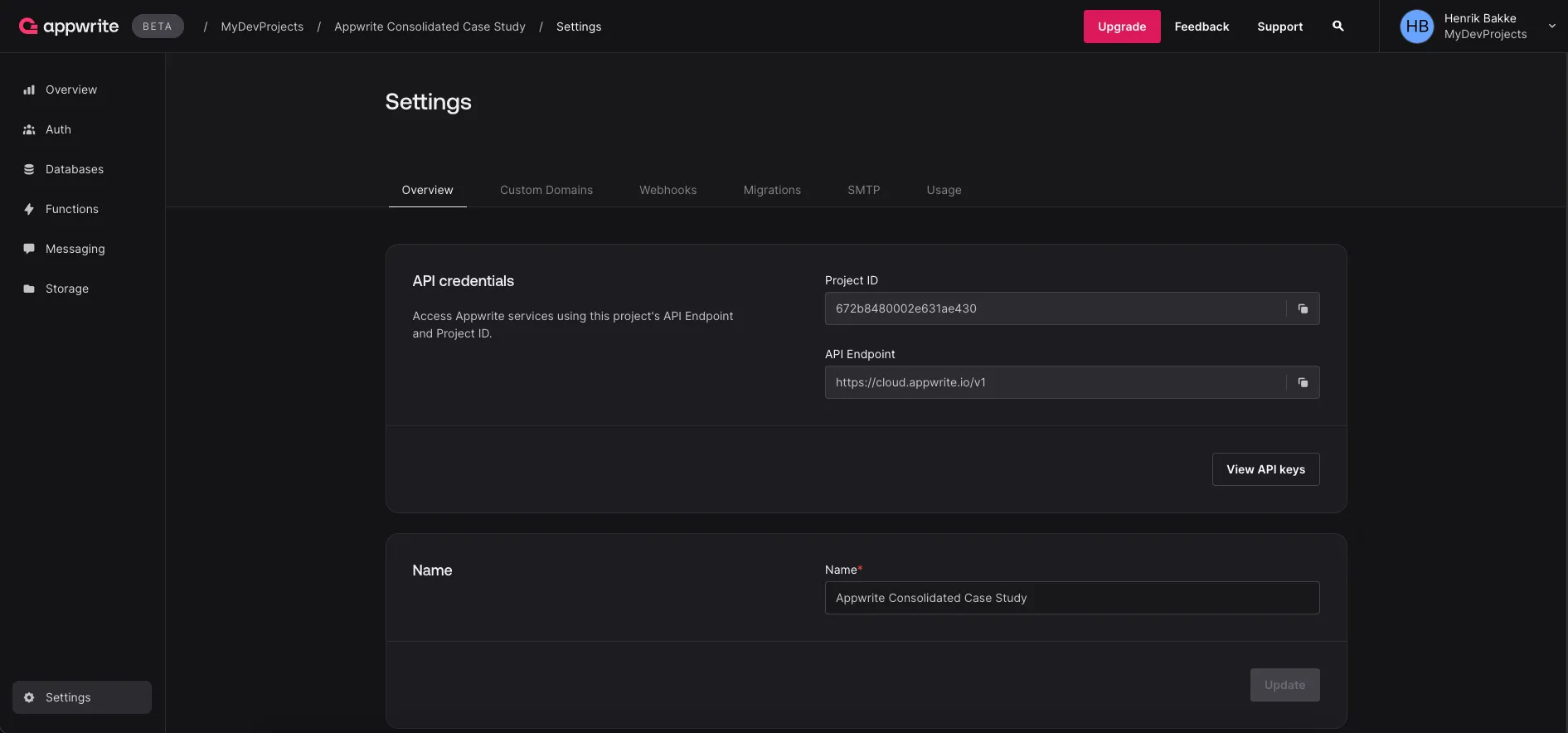The height and width of the screenshot is (733, 1568).
Task: Click the Update button
Action: 1284,685
